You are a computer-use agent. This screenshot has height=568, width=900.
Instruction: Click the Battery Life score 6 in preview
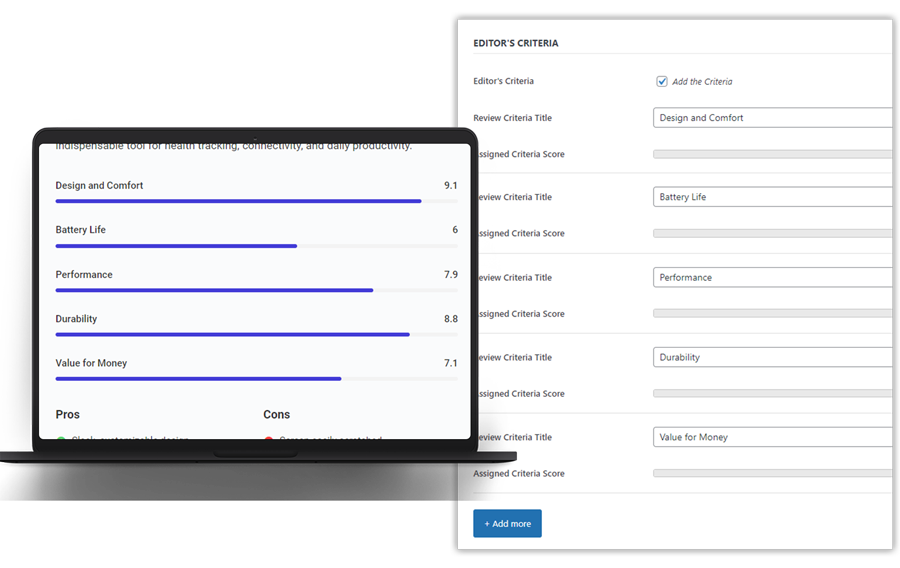click(x=455, y=229)
